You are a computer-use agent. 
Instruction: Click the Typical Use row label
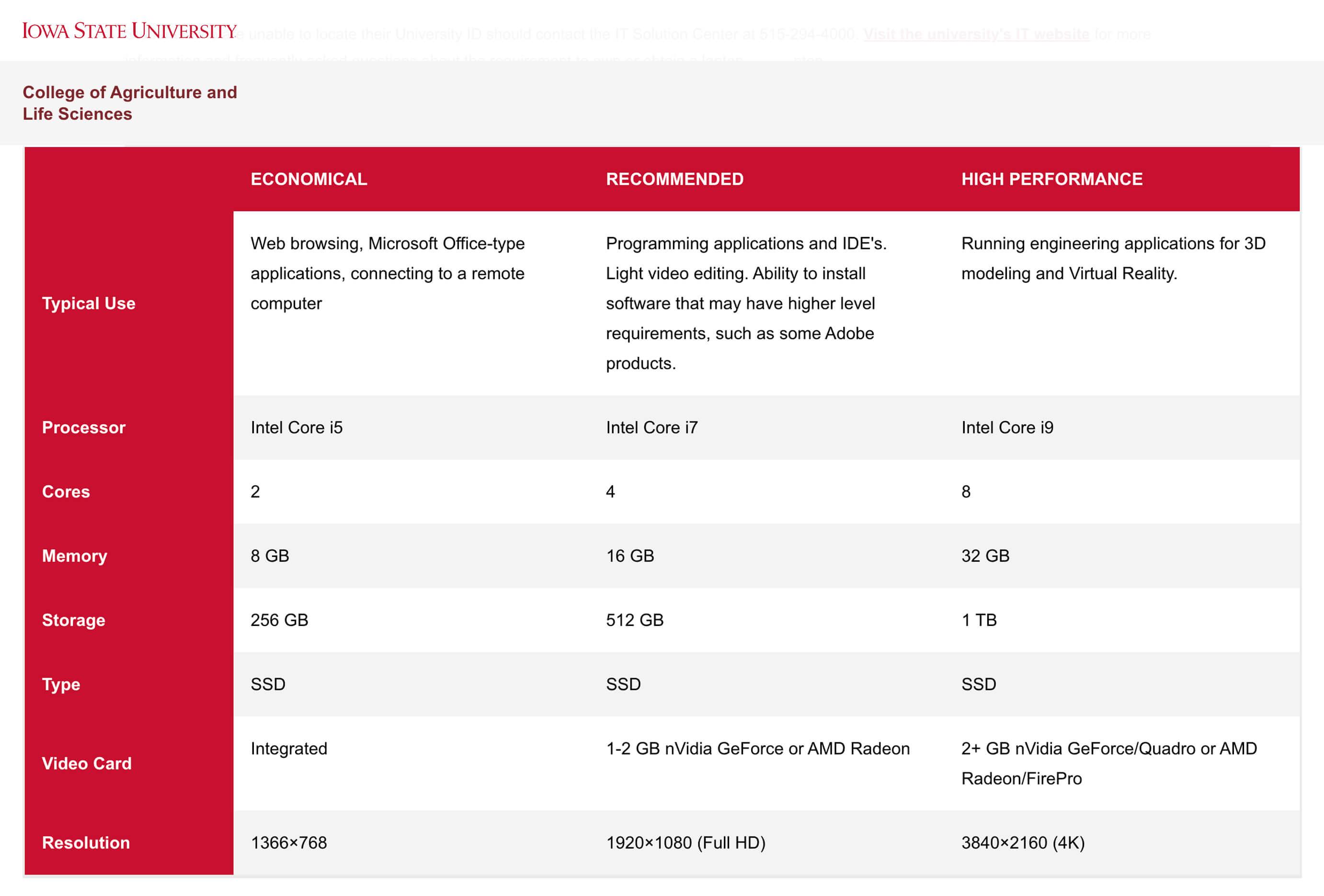coord(88,303)
